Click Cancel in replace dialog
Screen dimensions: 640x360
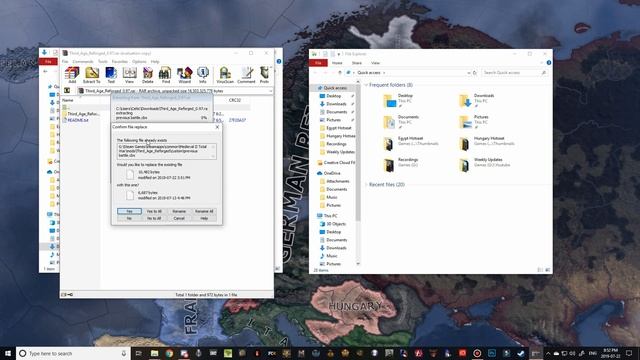[179, 218]
